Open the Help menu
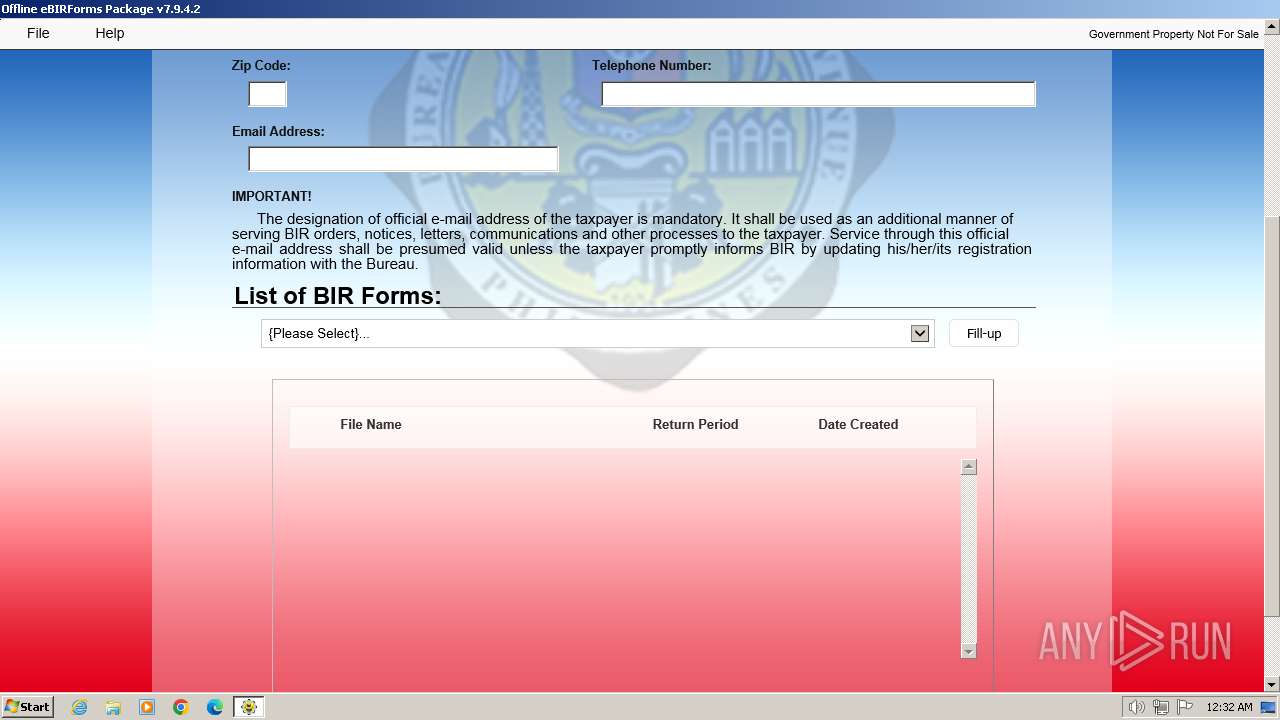Screen dimensions: 1280x720 [110, 33]
